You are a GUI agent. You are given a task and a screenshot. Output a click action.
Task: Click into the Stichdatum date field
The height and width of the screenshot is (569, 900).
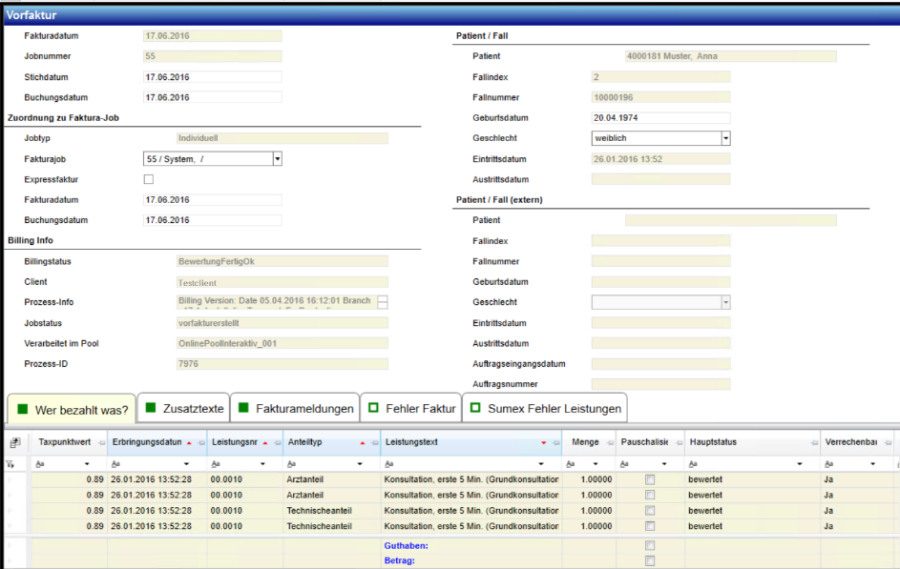tap(212, 77)
